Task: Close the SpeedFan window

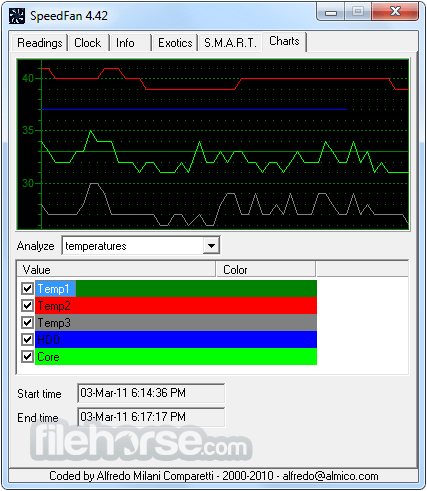Action: [x=395, y=12]
